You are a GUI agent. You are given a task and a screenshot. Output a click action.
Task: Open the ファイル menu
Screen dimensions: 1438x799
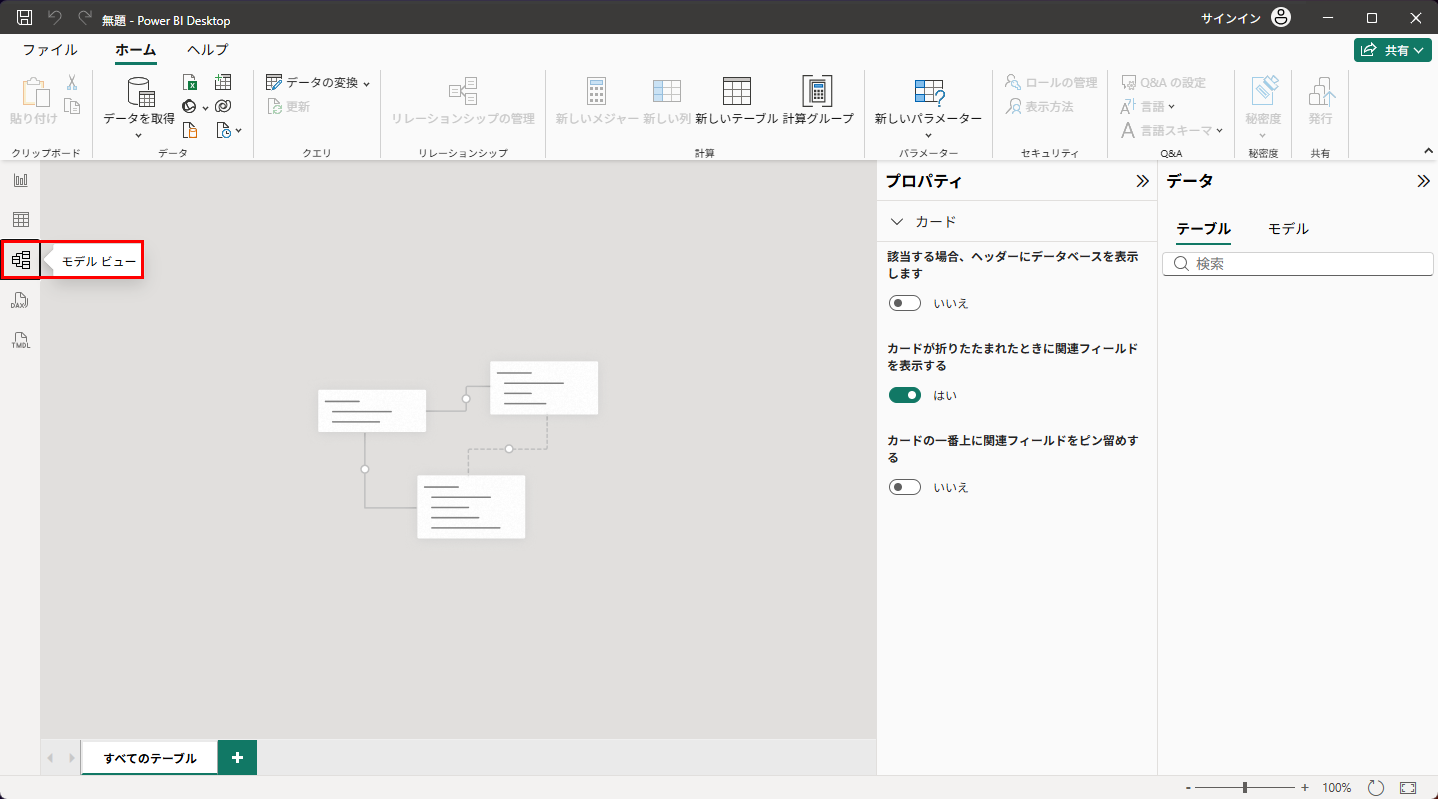50,50
